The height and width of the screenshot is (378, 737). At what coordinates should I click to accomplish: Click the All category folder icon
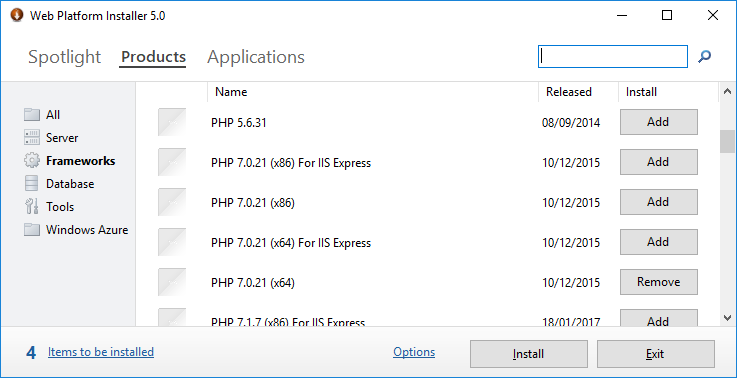click(31, 115)
